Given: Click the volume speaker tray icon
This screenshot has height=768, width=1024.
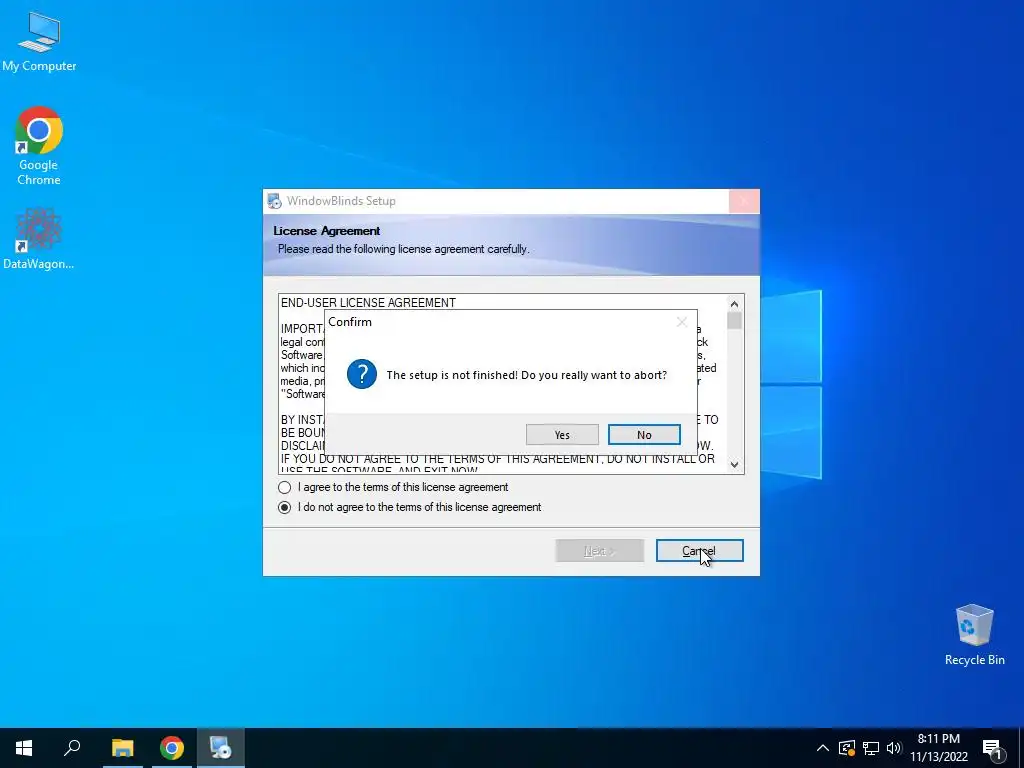Looking at the screenshot, I should pyautogui.click(x=894, y=748).
